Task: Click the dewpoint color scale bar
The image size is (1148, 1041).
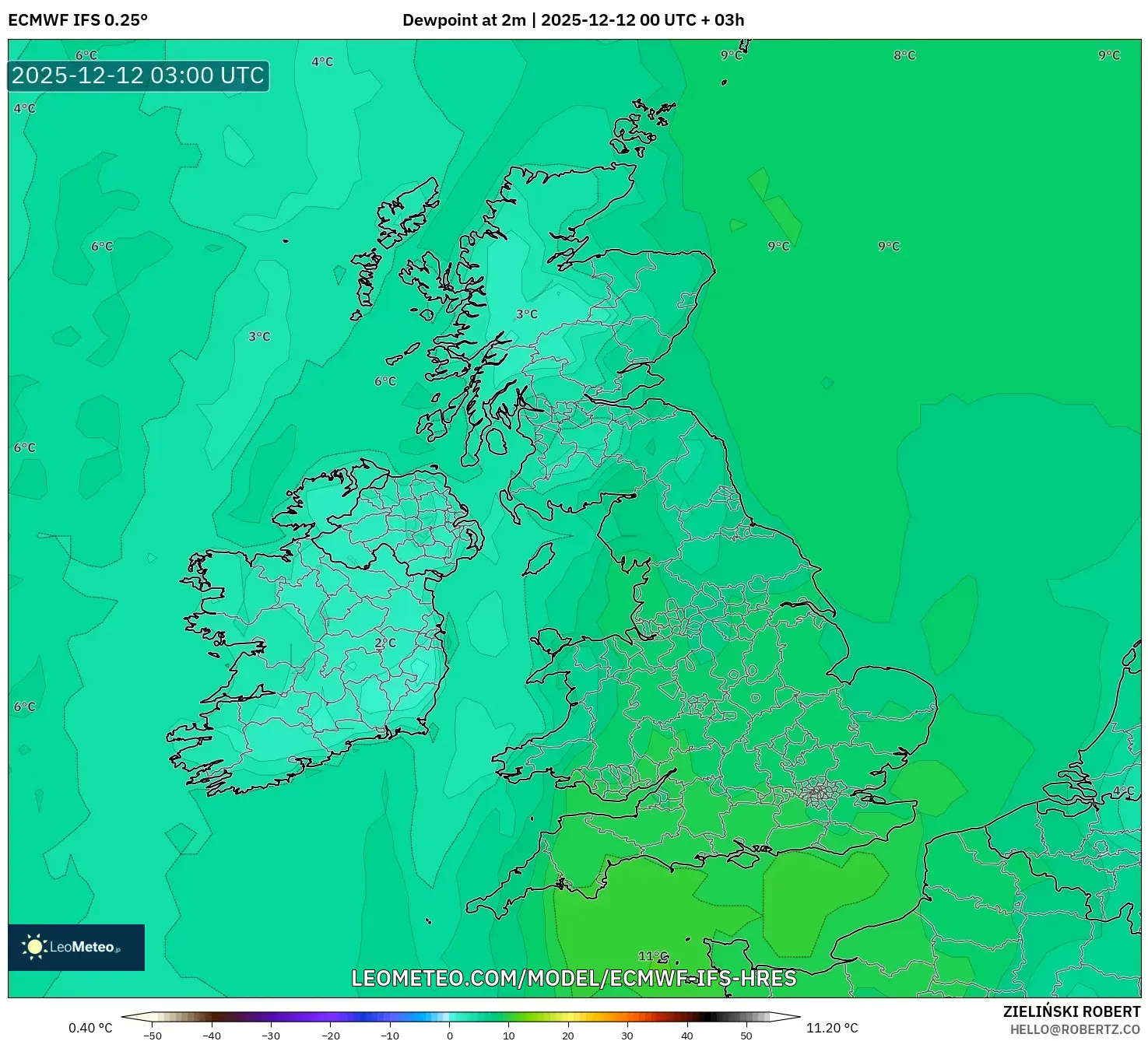Action: coord(461,1015)
